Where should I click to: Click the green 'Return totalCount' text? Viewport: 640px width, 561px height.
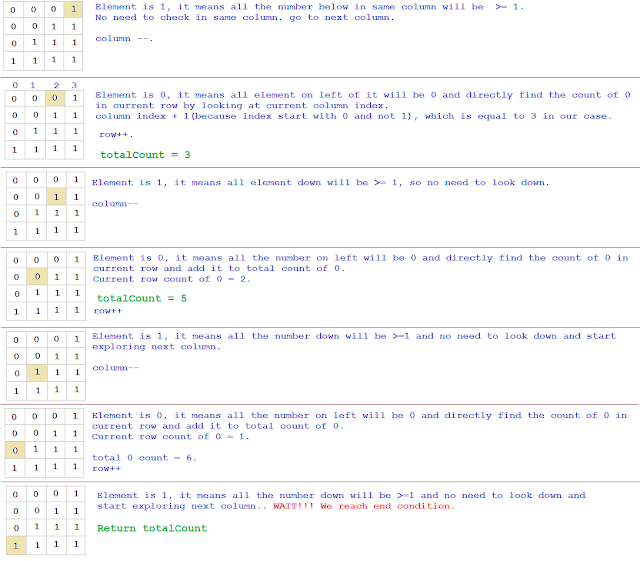coord(152,528)
